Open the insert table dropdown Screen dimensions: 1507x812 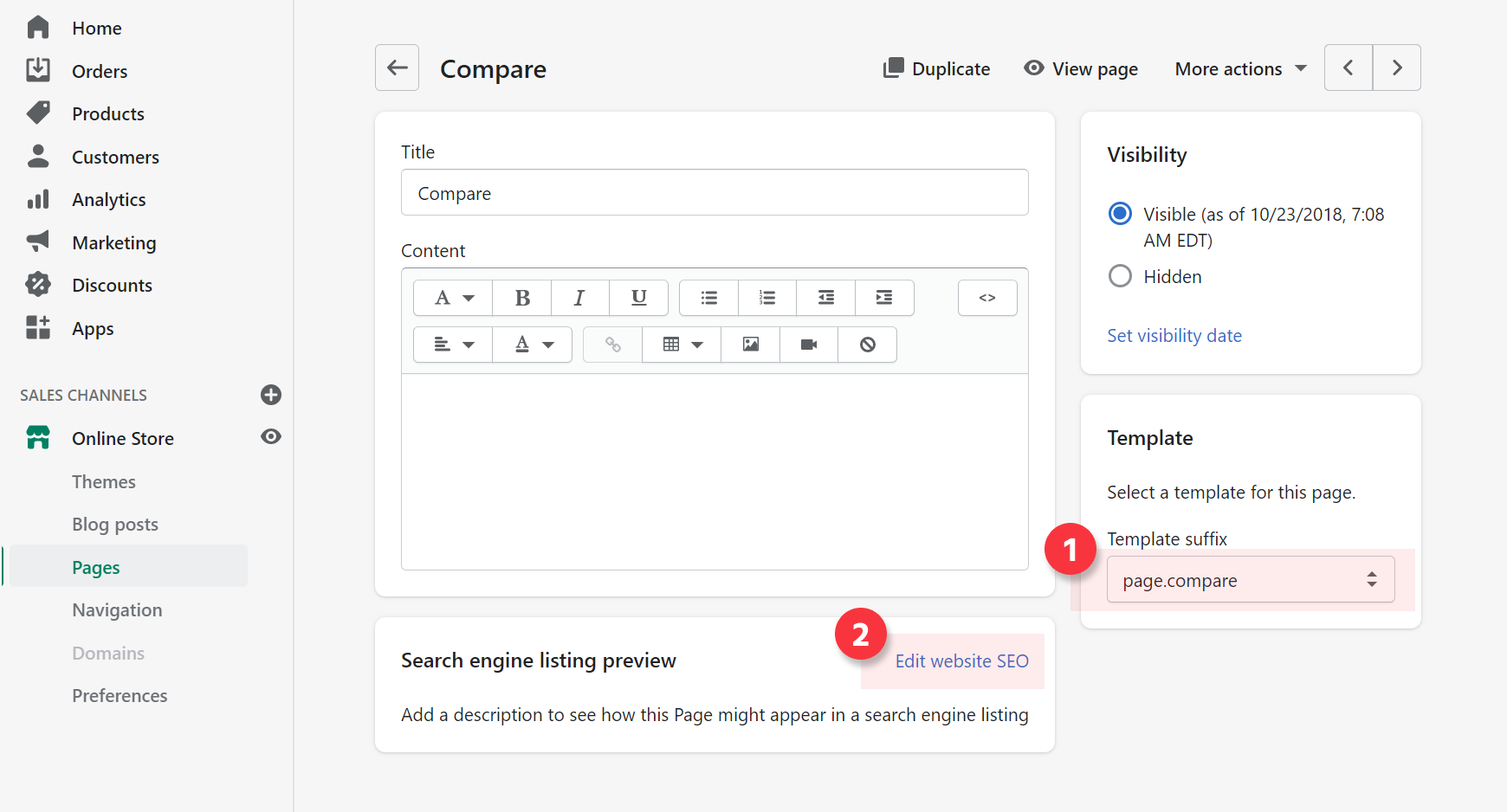(682, 345)
